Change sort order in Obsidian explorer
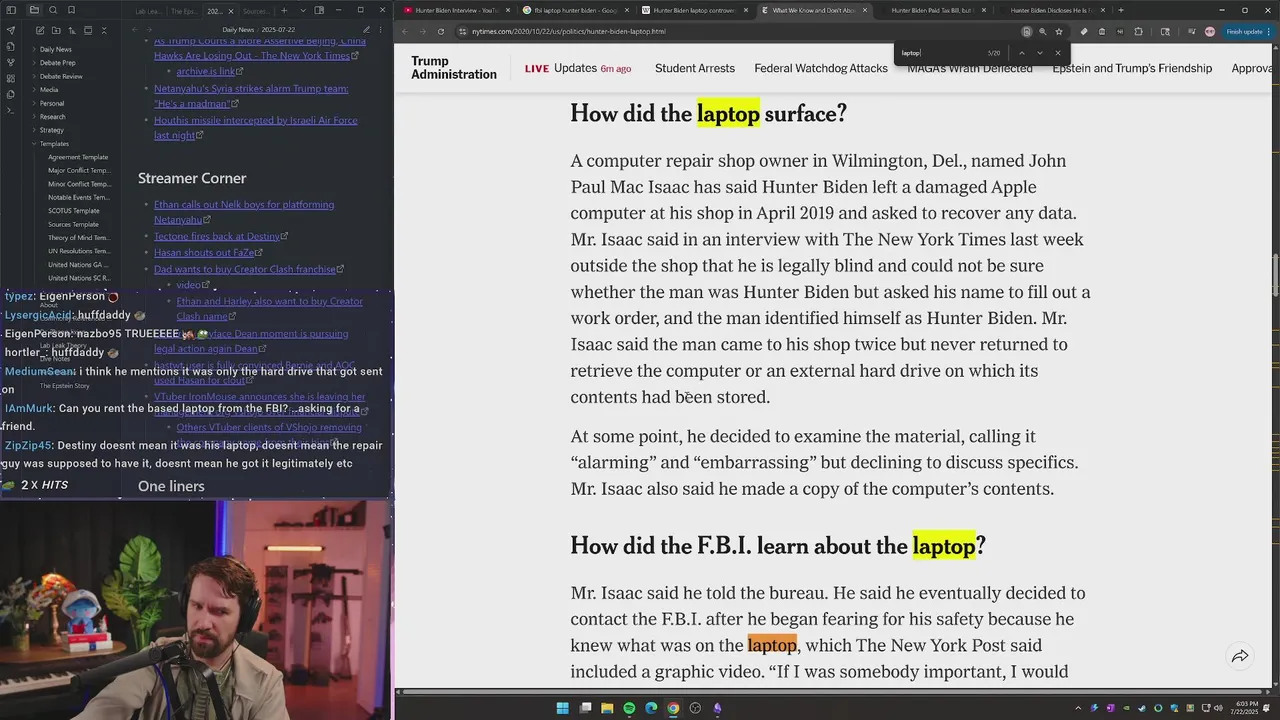This screenshot has height=720, width=1280. click(71, 30)
